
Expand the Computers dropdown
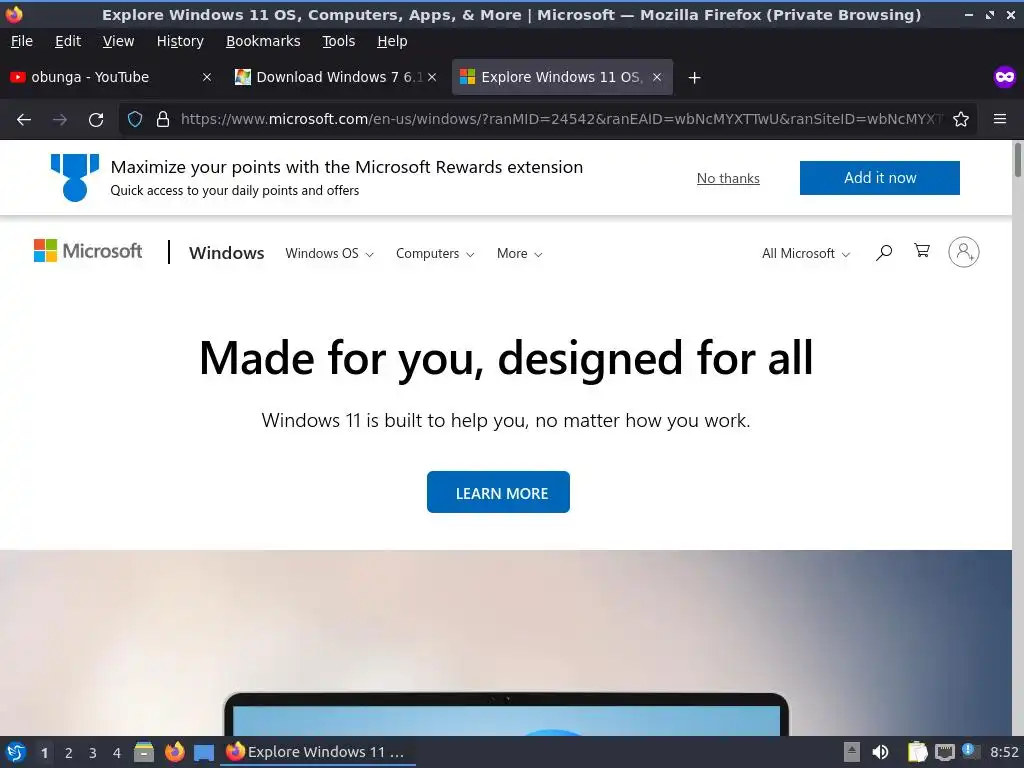435,253
